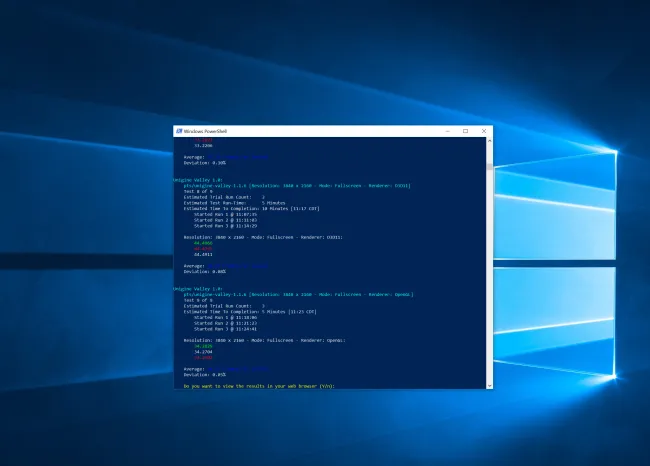Click the scrollbar up arrow in PowerShell
The height and width of the screenshot is (466, 650).
coord(489,141)
